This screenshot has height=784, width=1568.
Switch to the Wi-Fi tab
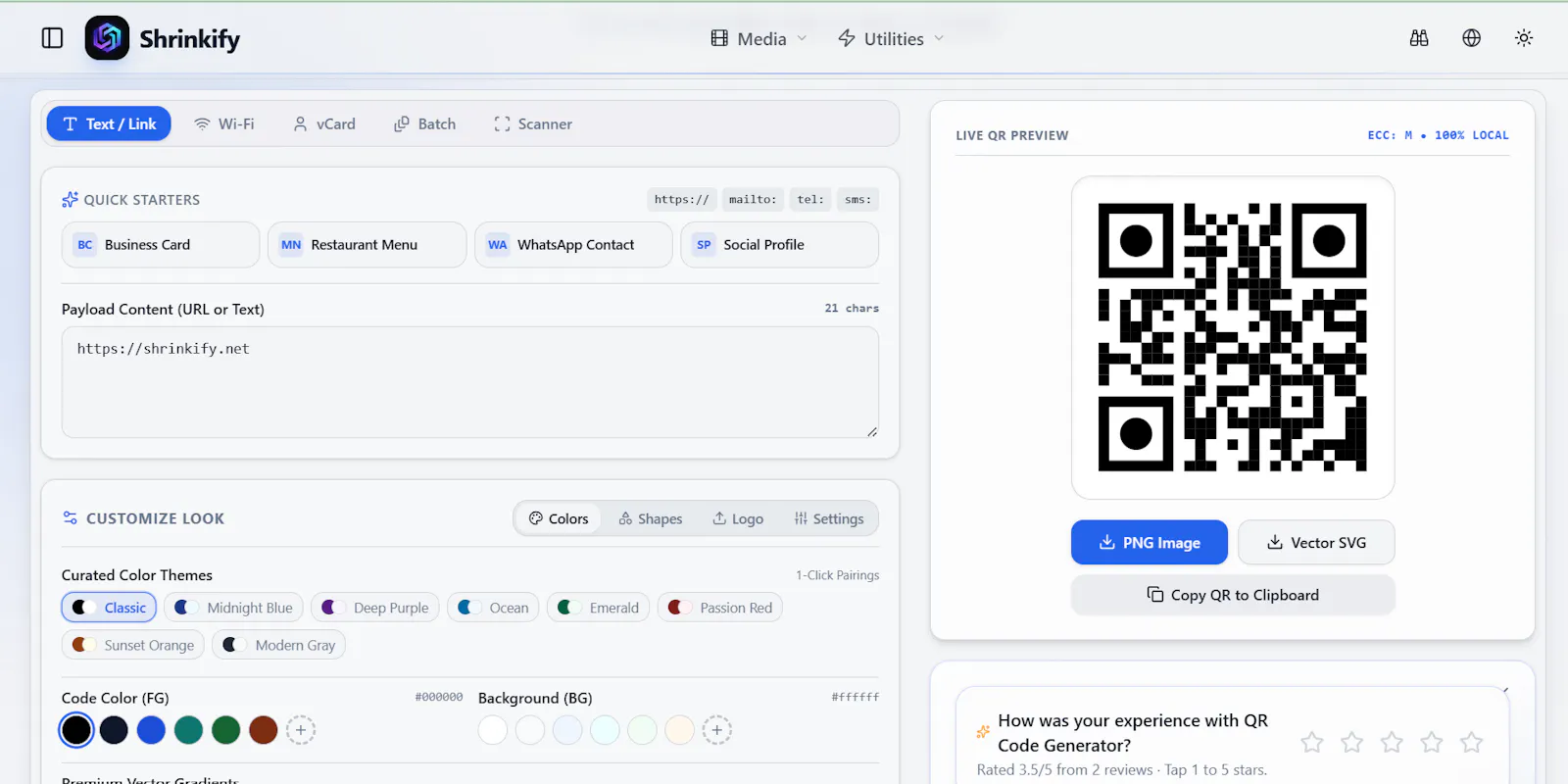pyautogui.click(x=224, y=123)
